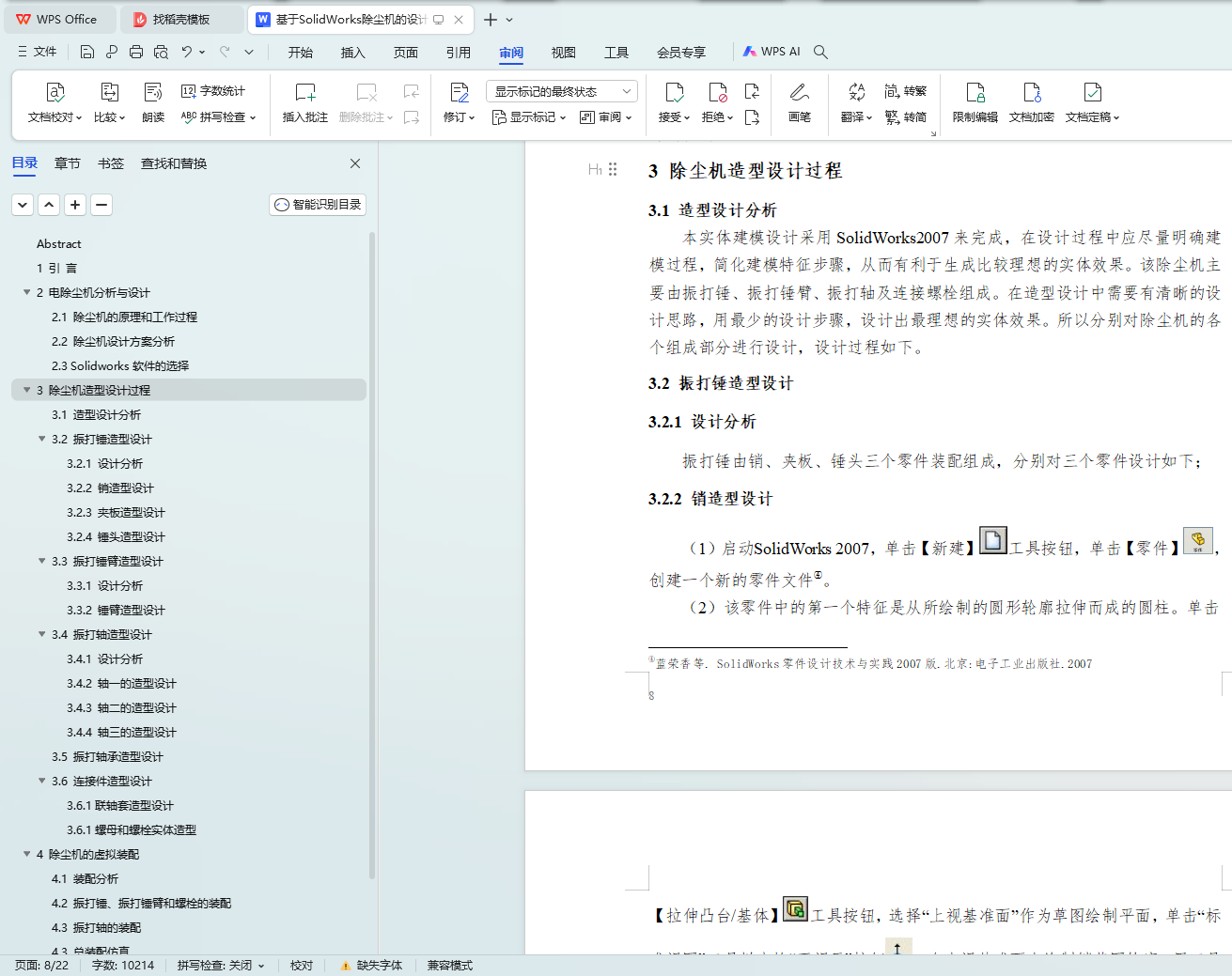Open the 引用 ribbon tab
The width and height of the screenshot is (1232, 976).
[x=459, y=53]
